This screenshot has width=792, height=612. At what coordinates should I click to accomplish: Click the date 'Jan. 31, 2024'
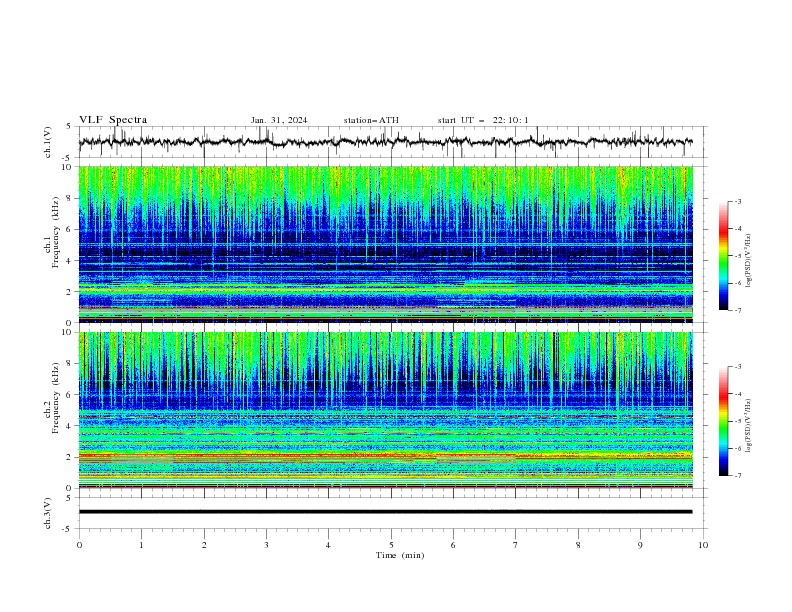click(x=279, y=120)
